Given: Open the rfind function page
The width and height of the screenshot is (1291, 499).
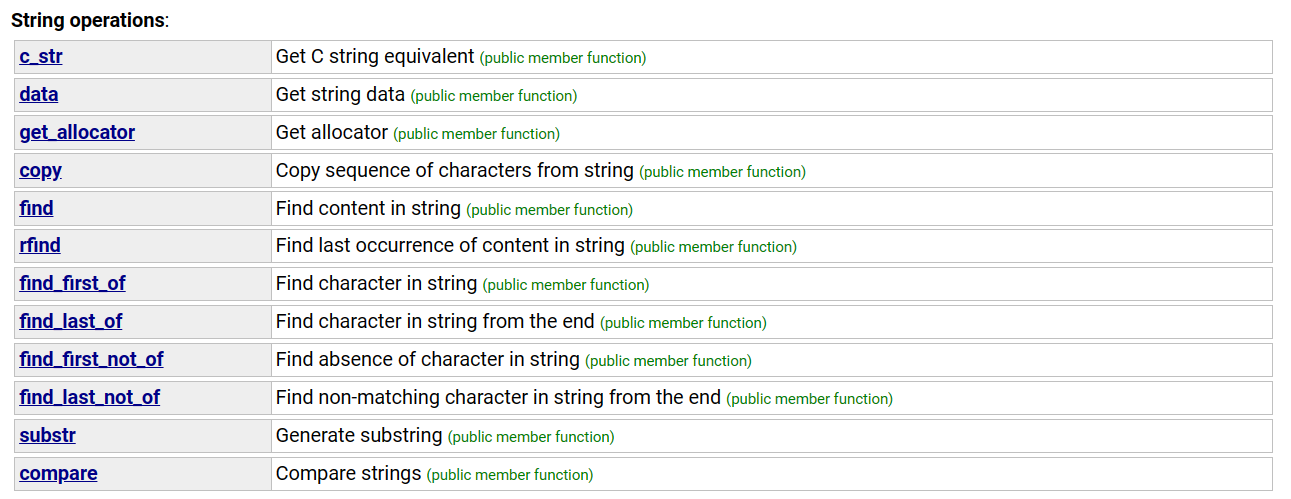Looking at the screenshot, I should coord(40,246).
